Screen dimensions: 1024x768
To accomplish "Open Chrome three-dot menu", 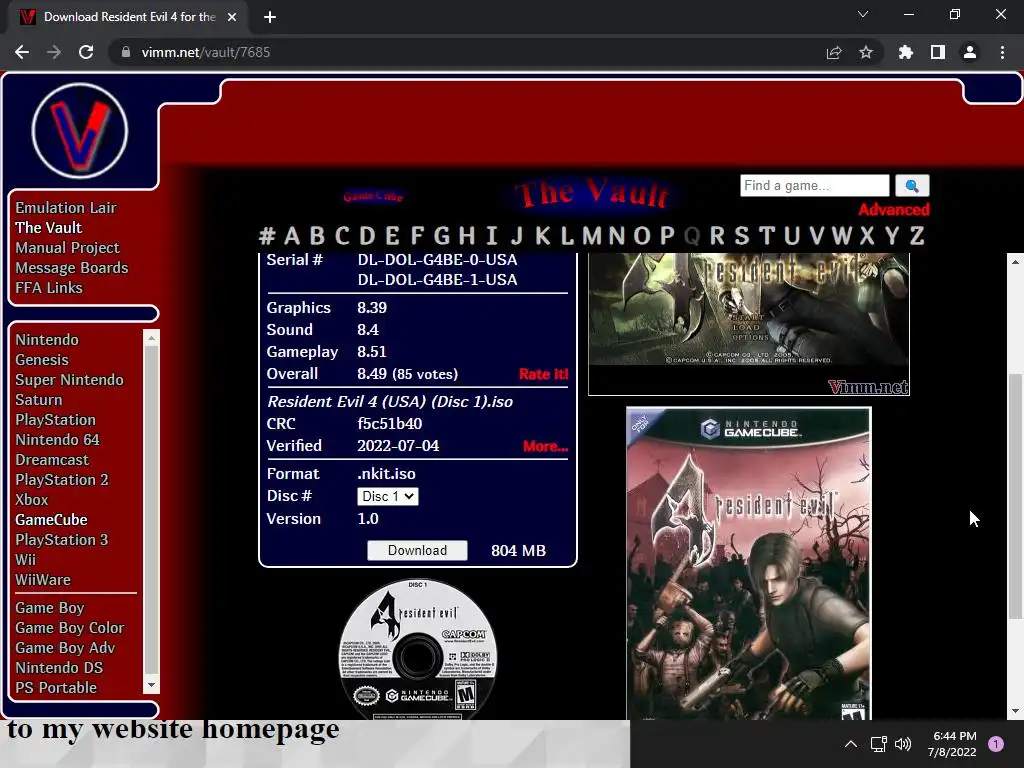I will (x=1002, y=52).
